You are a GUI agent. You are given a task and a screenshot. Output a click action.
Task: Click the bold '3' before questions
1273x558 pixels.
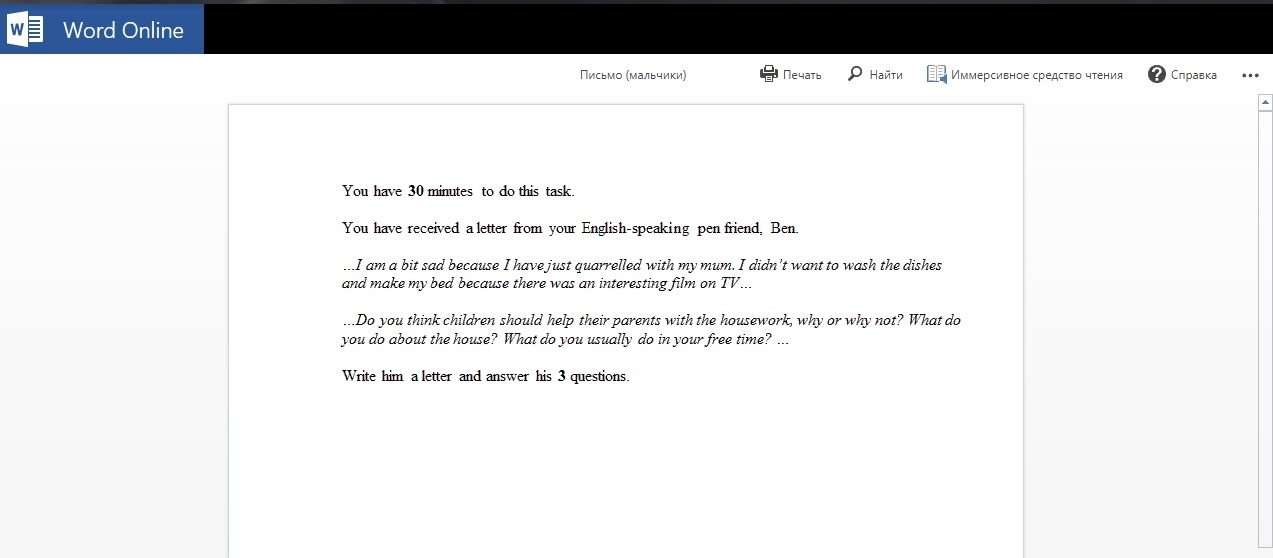pos(562,377)
